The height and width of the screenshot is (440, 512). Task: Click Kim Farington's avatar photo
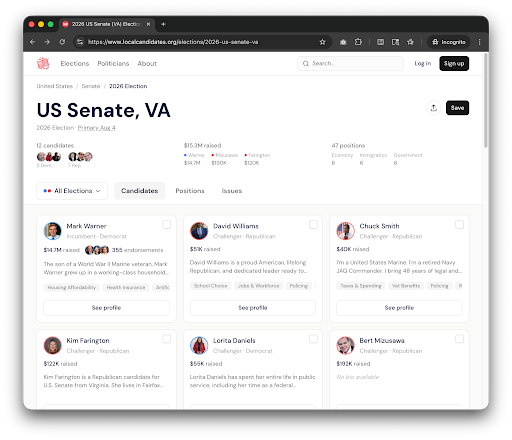(53, 345)
